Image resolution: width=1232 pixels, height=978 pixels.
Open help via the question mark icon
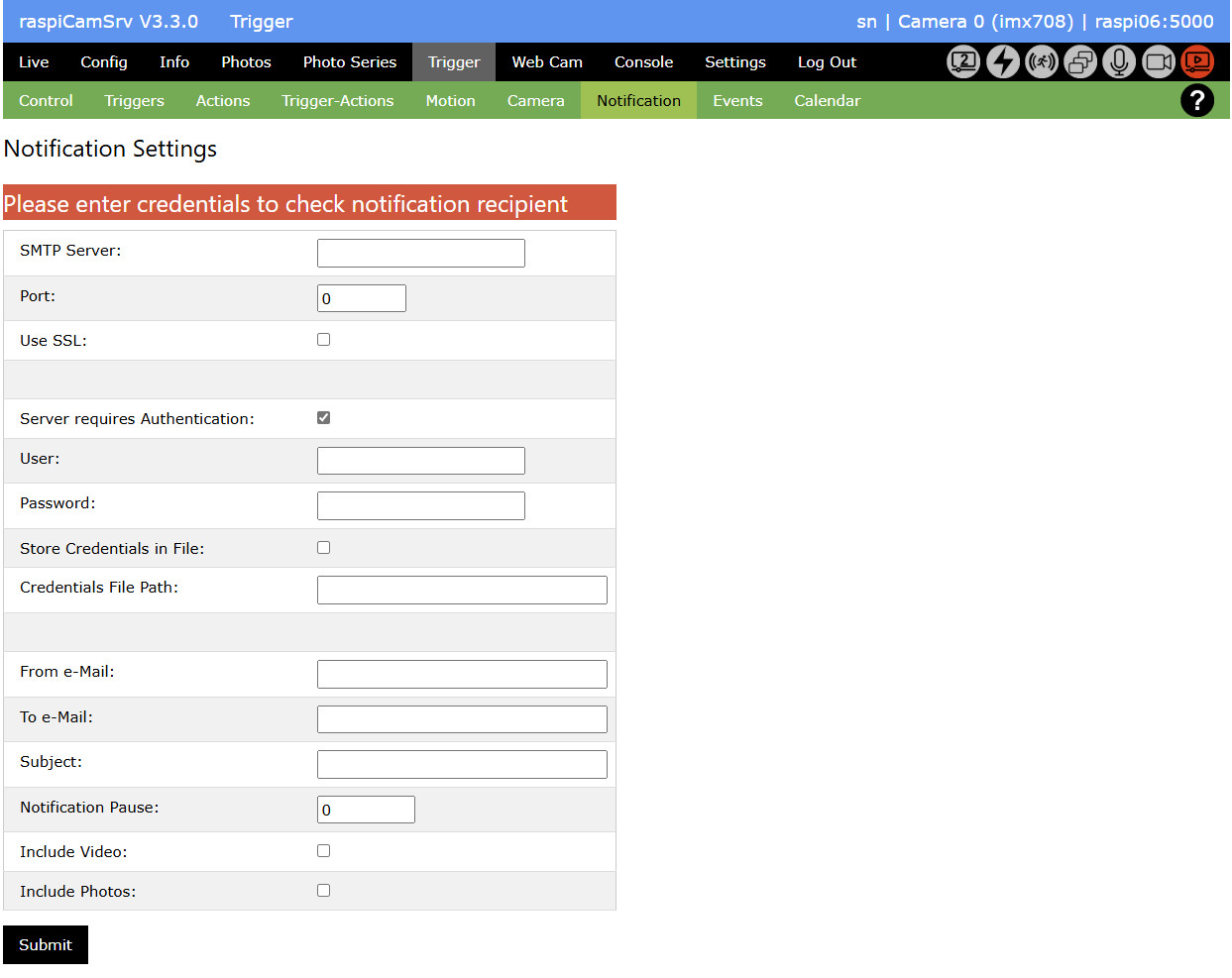point(1197,100)
